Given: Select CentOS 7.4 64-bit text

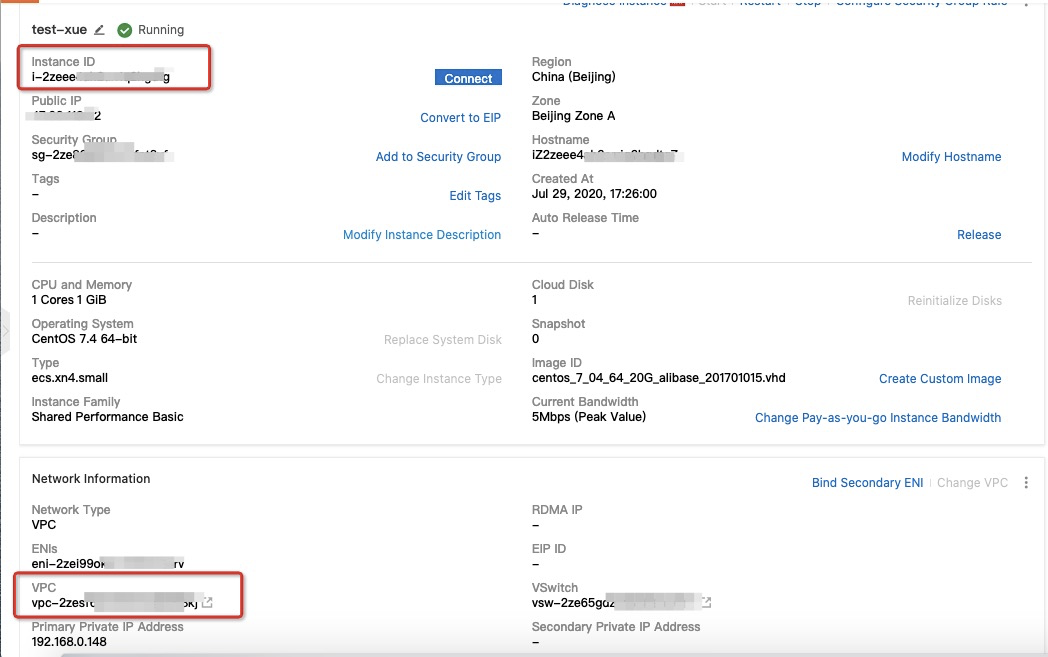Looking at the screenshot, I should pyautogui.click(x=84, y=339).
